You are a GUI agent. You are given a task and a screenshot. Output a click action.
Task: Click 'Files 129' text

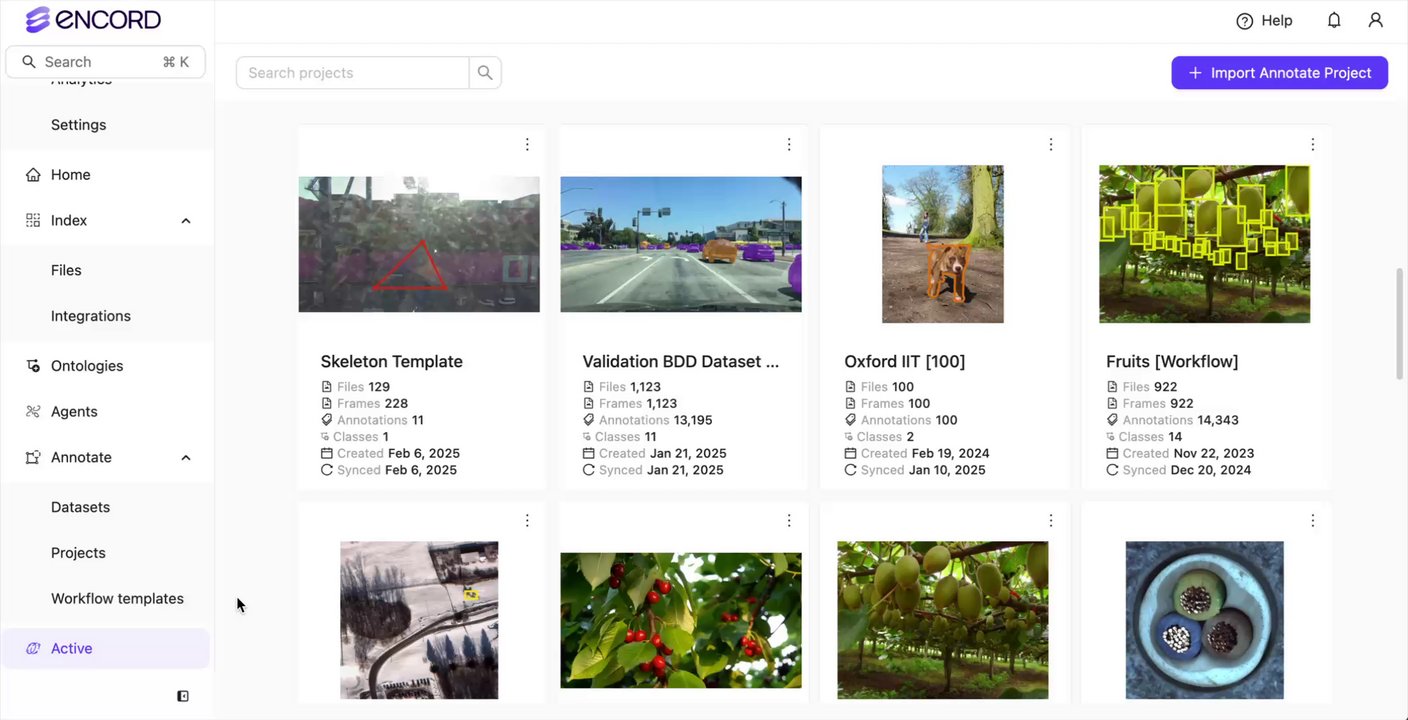click(x=364, y=387)
